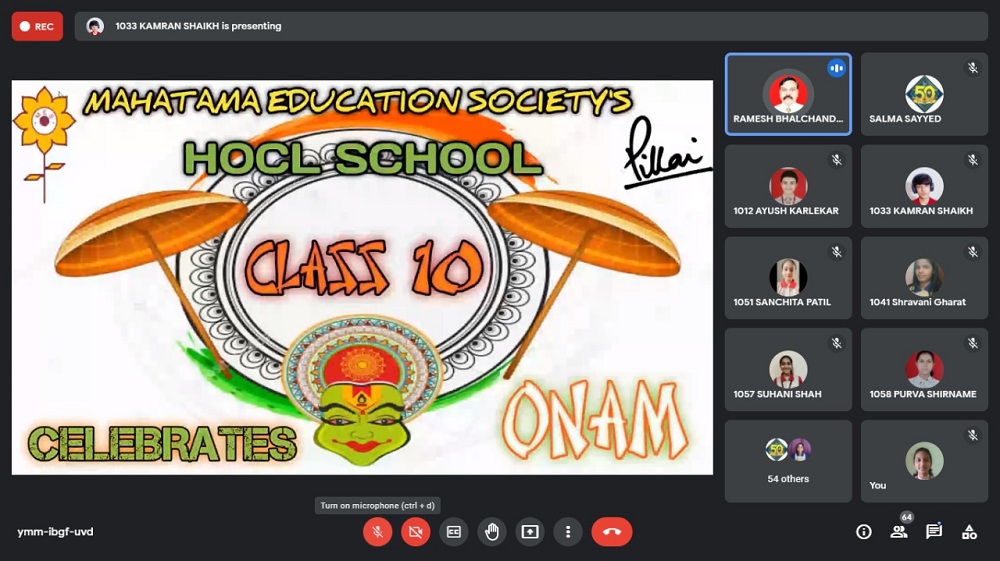Screen dimensions: 1000x561
Task: Open the Activities panel
Action: click(x=969, y=532)
